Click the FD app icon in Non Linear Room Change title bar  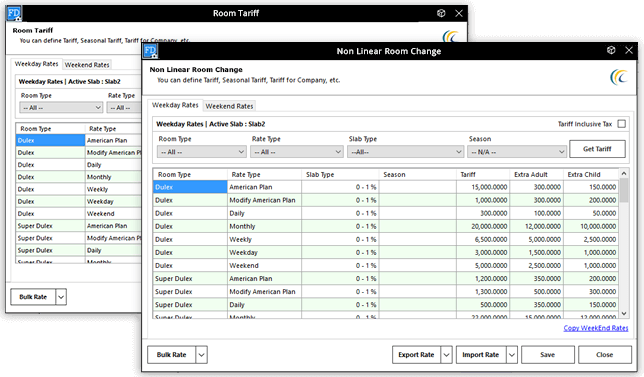[x=150, y=51]
